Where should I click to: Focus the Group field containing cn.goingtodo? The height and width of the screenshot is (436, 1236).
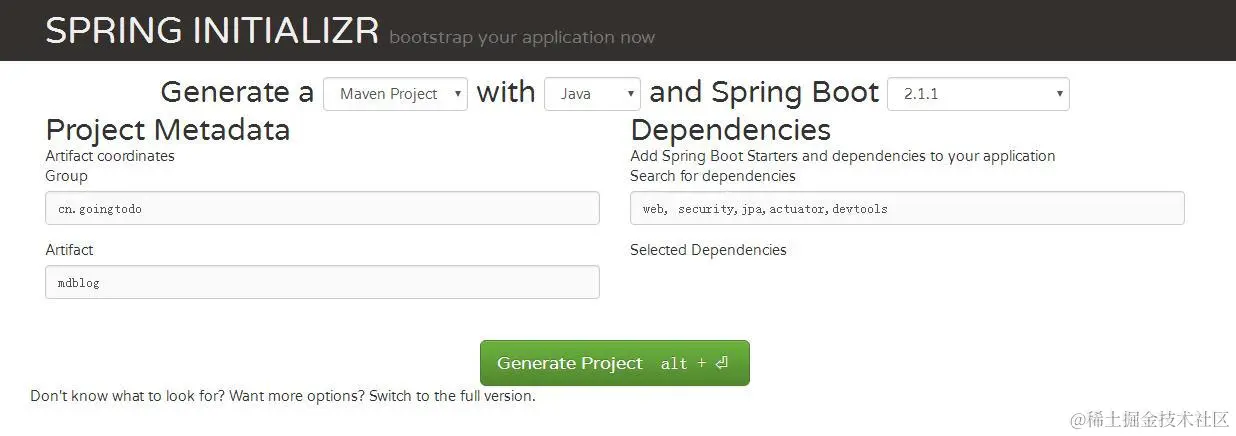point(322,208)
